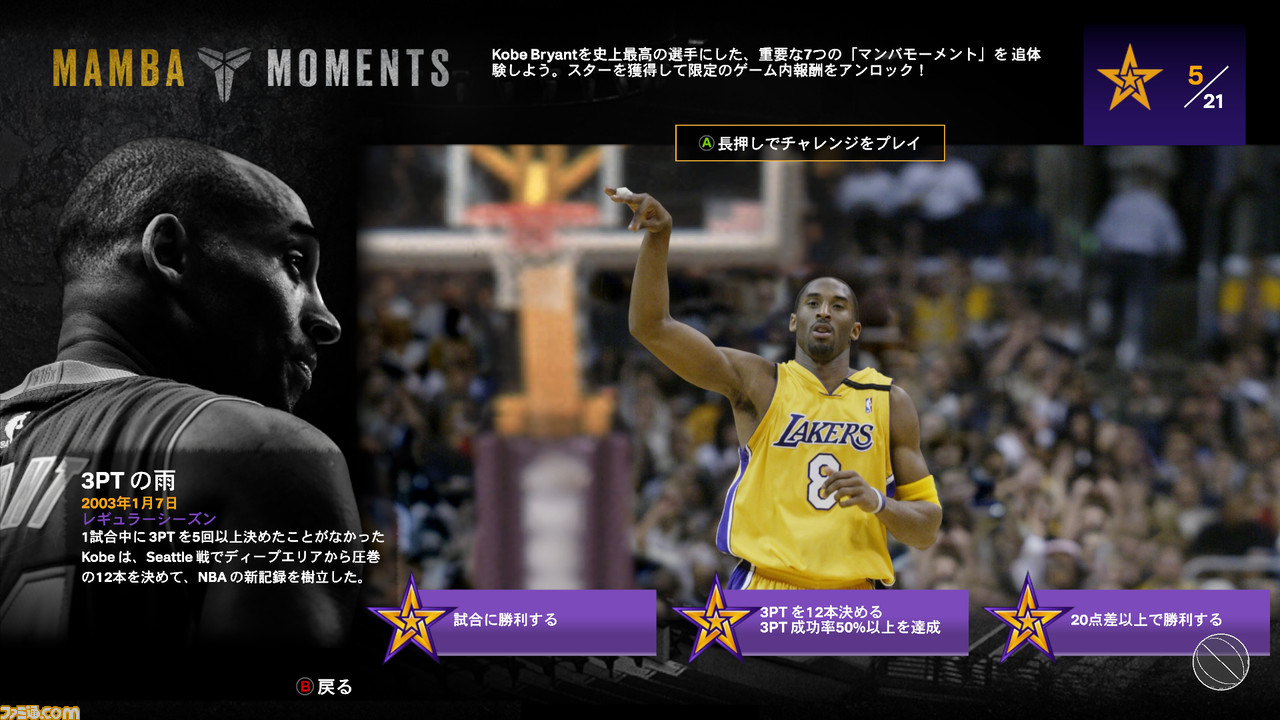Click the 5/21 star progress count

[x=1206, y=88]
